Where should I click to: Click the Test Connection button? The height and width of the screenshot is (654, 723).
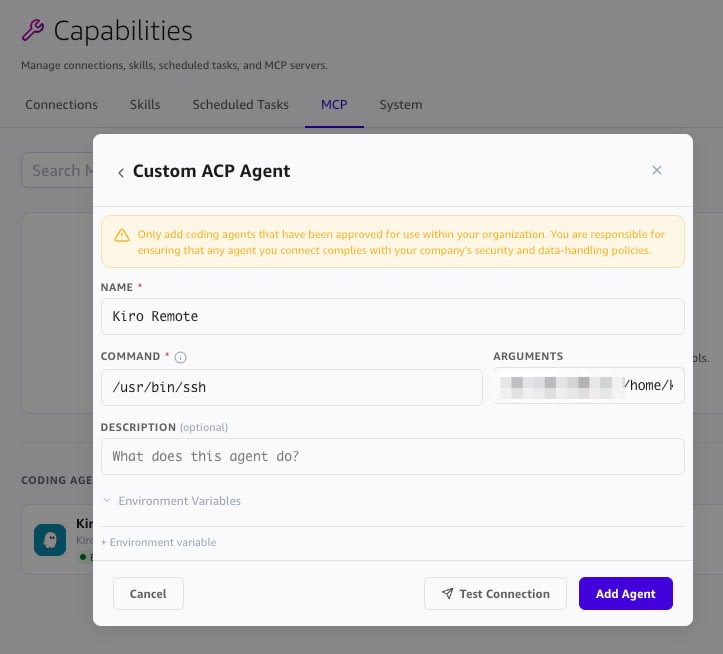[495, 594]
